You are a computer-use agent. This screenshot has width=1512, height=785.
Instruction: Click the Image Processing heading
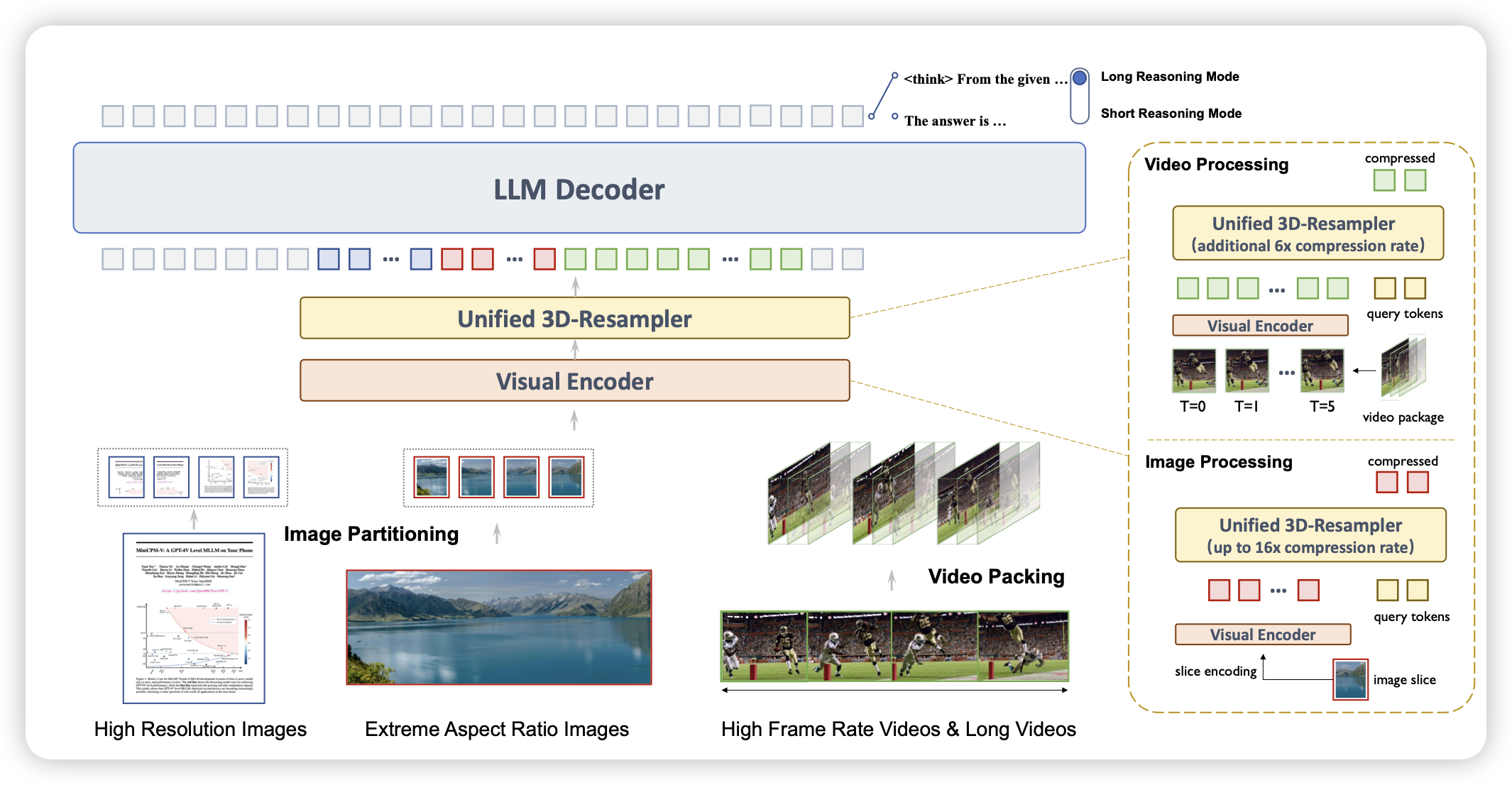click(x=1218, y=462)
